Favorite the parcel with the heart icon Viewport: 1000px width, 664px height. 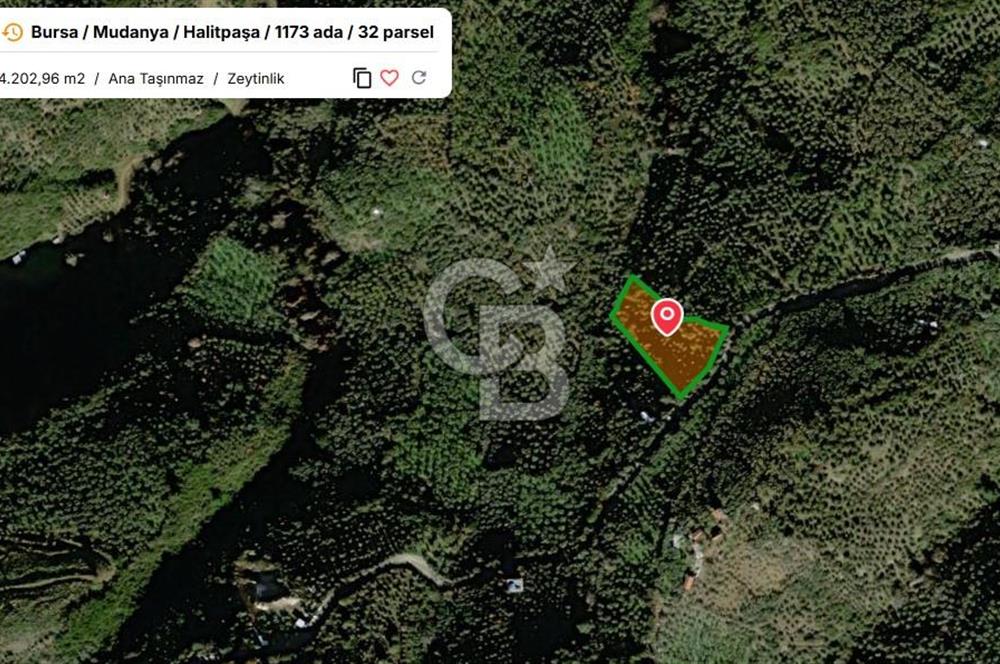(389, 78)
